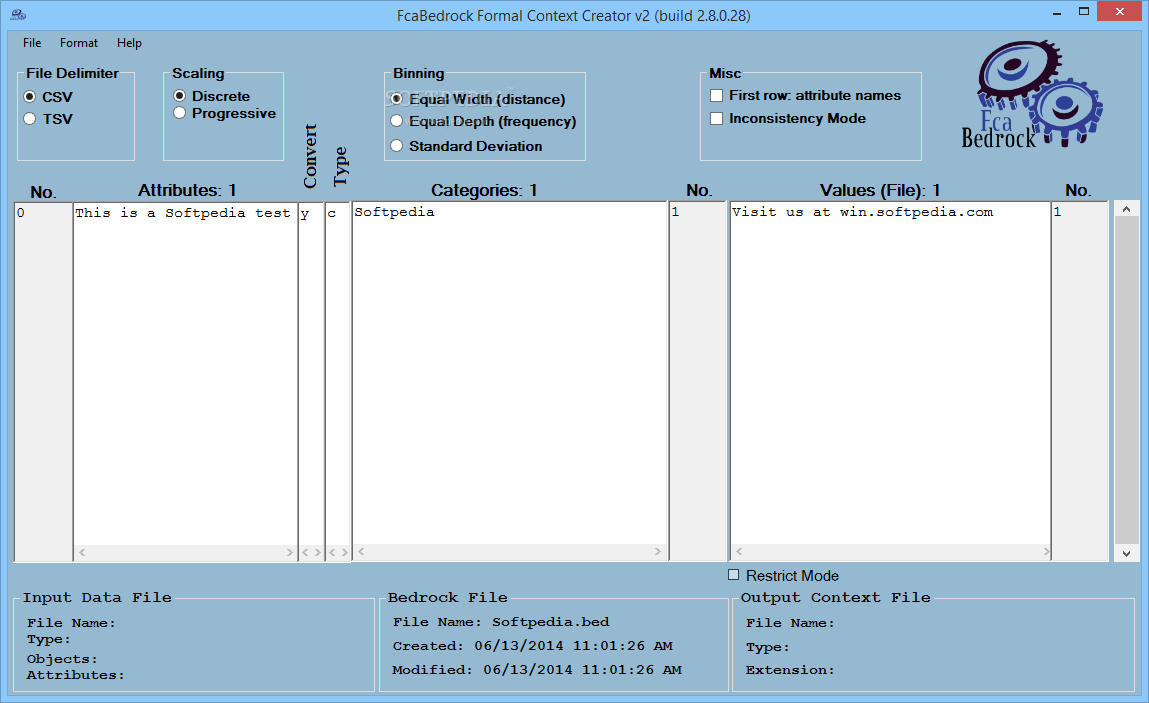Click the application icon in title bar
Screen dimensions: 1149x703
pos(18,14)
